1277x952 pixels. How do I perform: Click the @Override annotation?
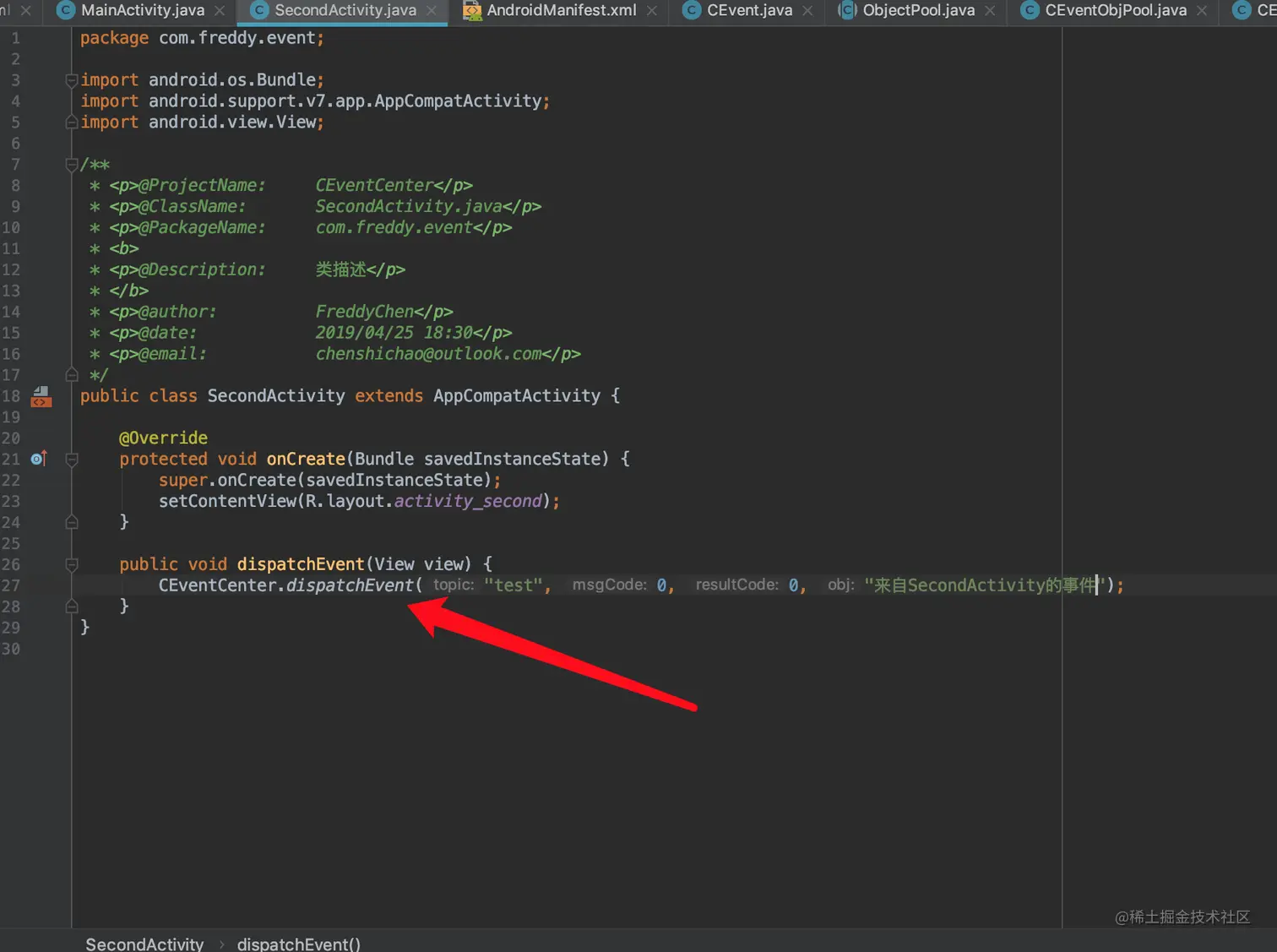[x=163, y=438]
